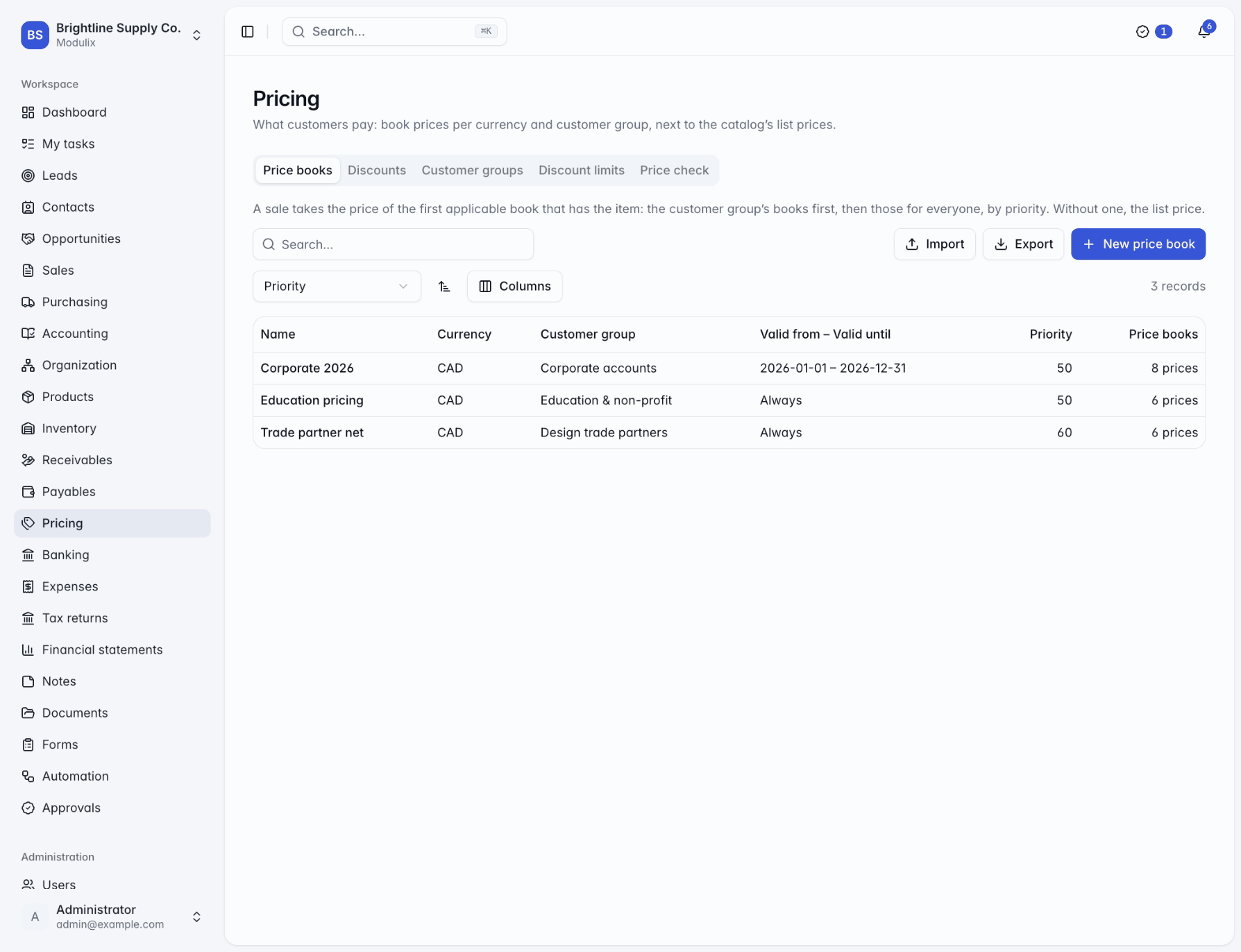Switch to the Customer groups tab
Viewport: 1241px width, 952px height.
click(x=472, y=171)
